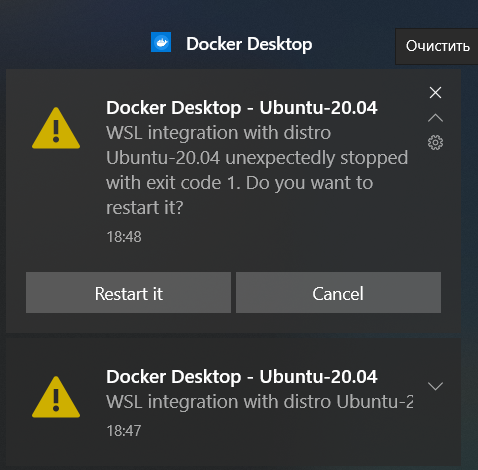Click the Cancel button
The image size is (478, 470).
(x=338, y=293)
